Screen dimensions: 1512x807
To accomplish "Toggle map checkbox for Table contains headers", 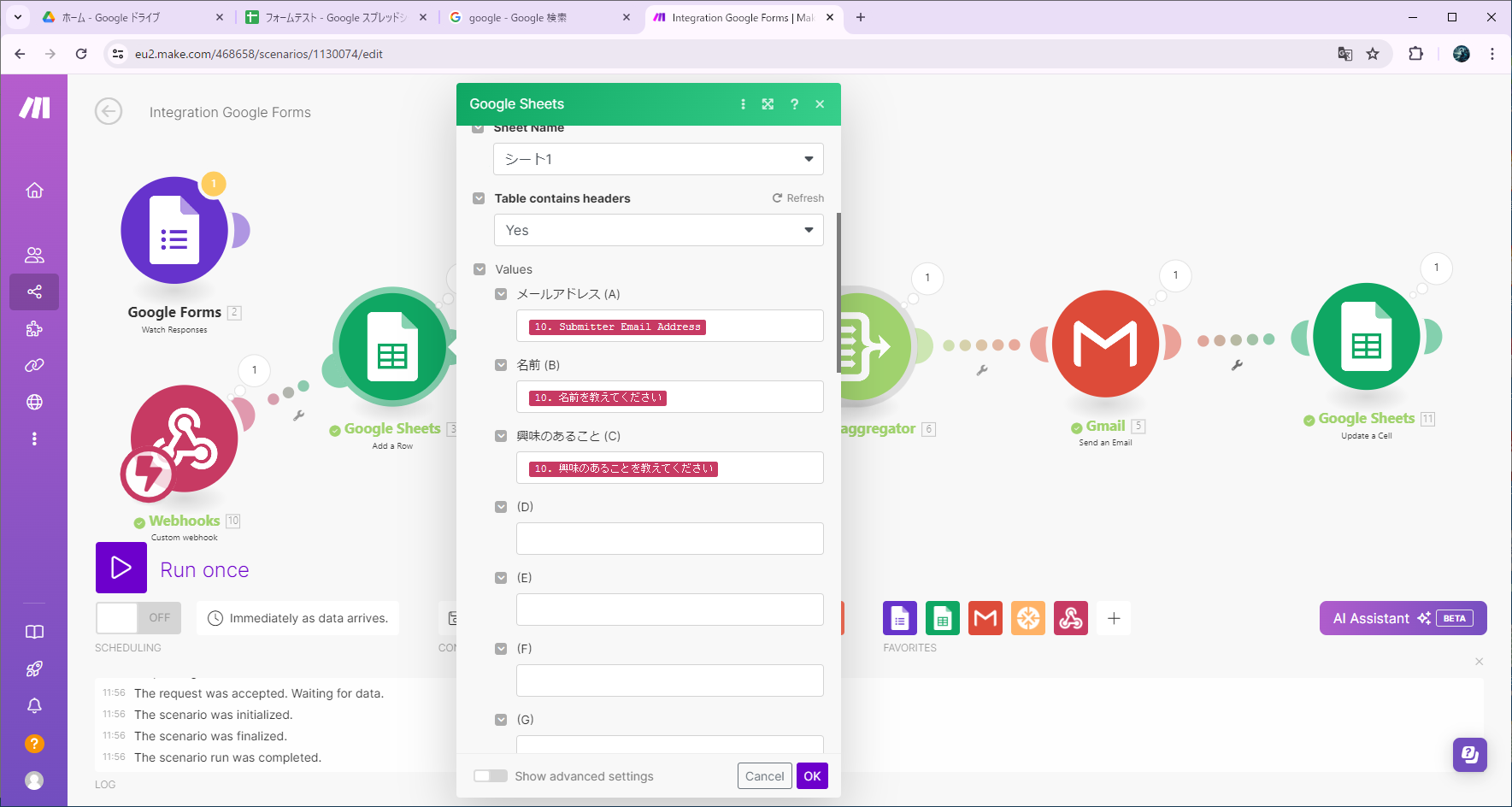I will pyautogui.click(x=479, y=198).
